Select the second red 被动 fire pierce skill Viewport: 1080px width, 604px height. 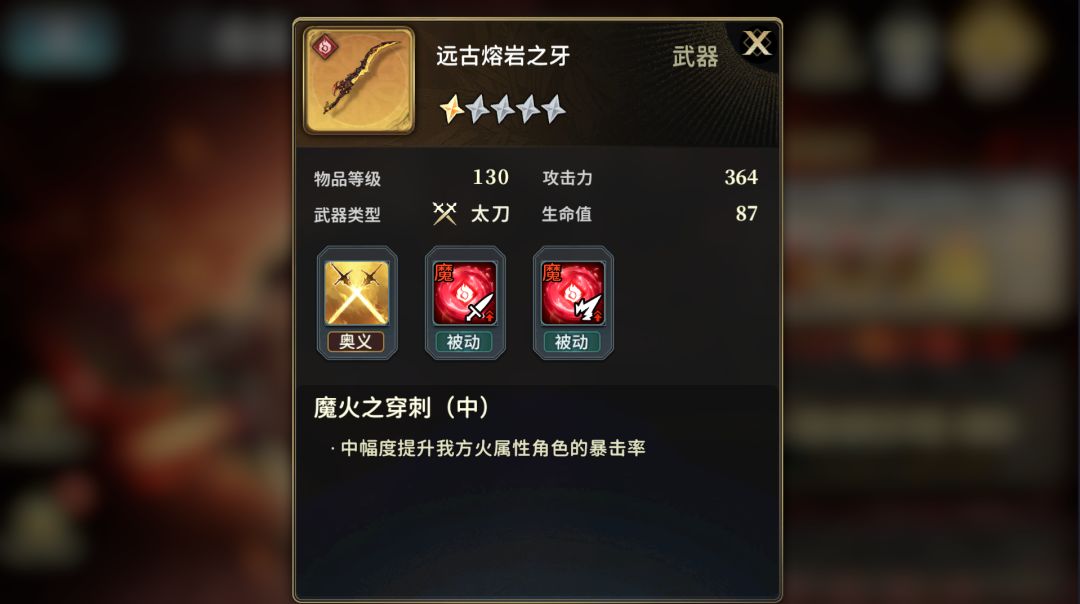click(573, 293)
